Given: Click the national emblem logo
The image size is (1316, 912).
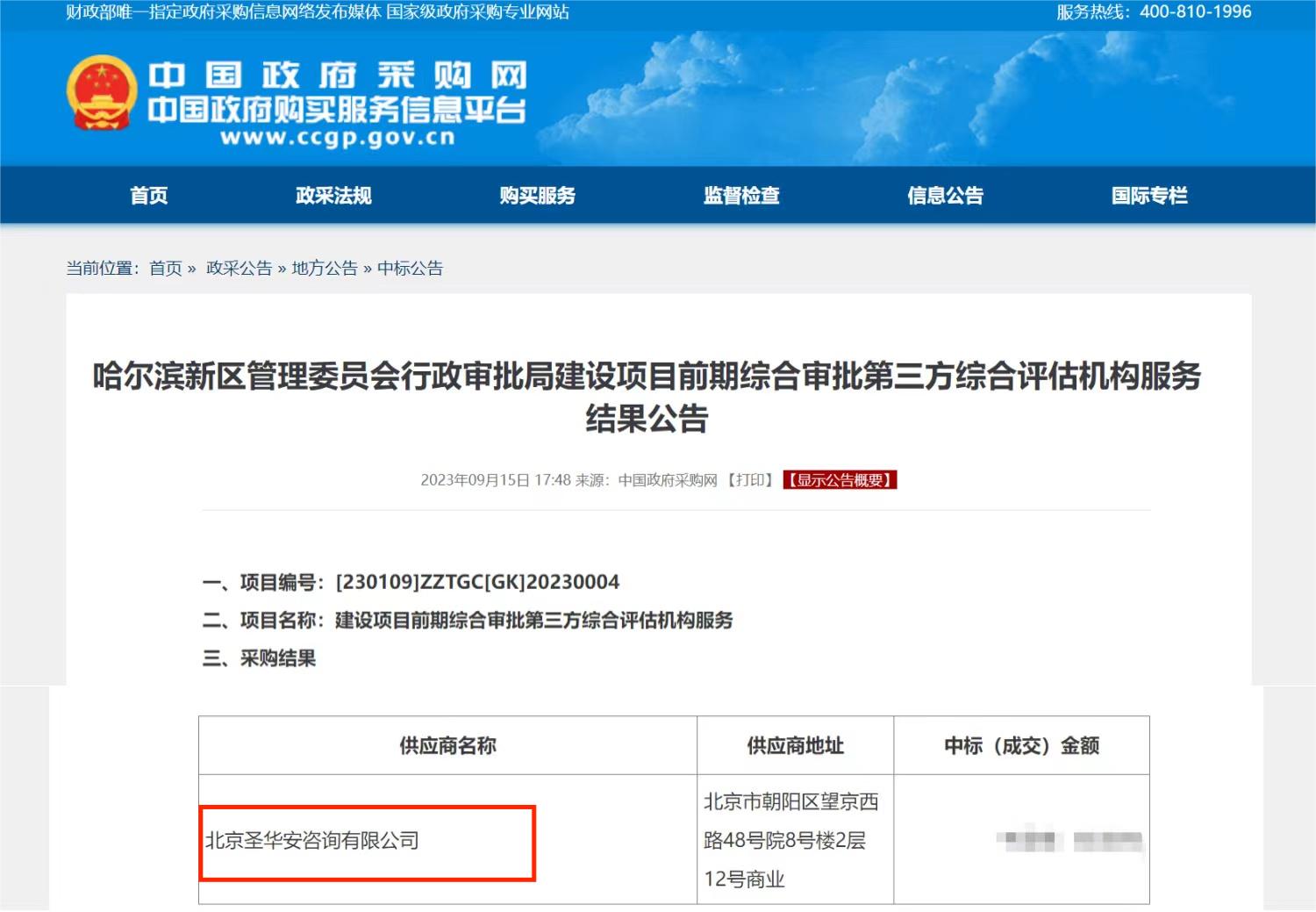Looking at the screenshot, I should pyautogui.click(x=102, y=92).
